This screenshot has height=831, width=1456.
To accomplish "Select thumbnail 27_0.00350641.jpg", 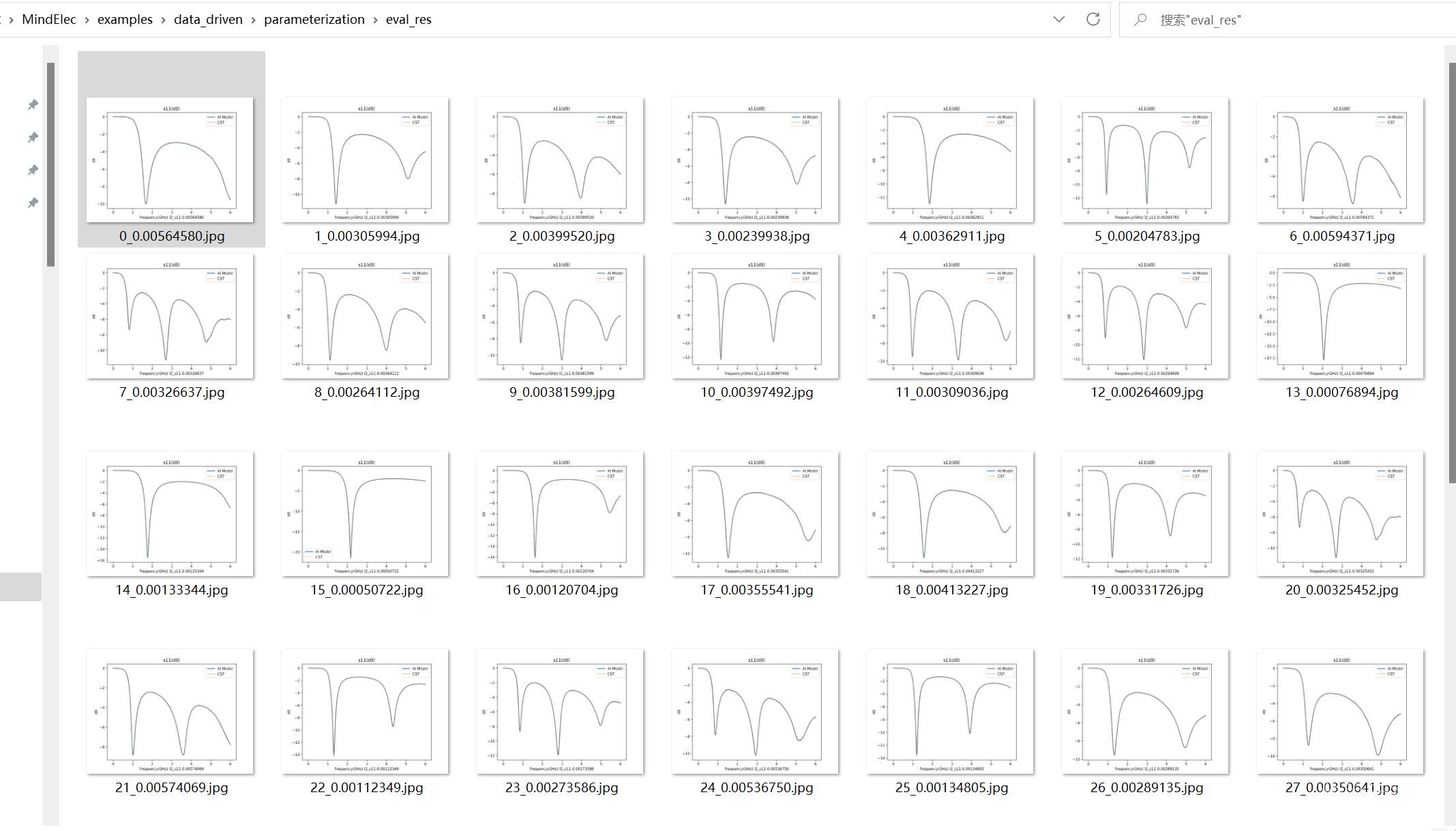I will [1341, 711].
